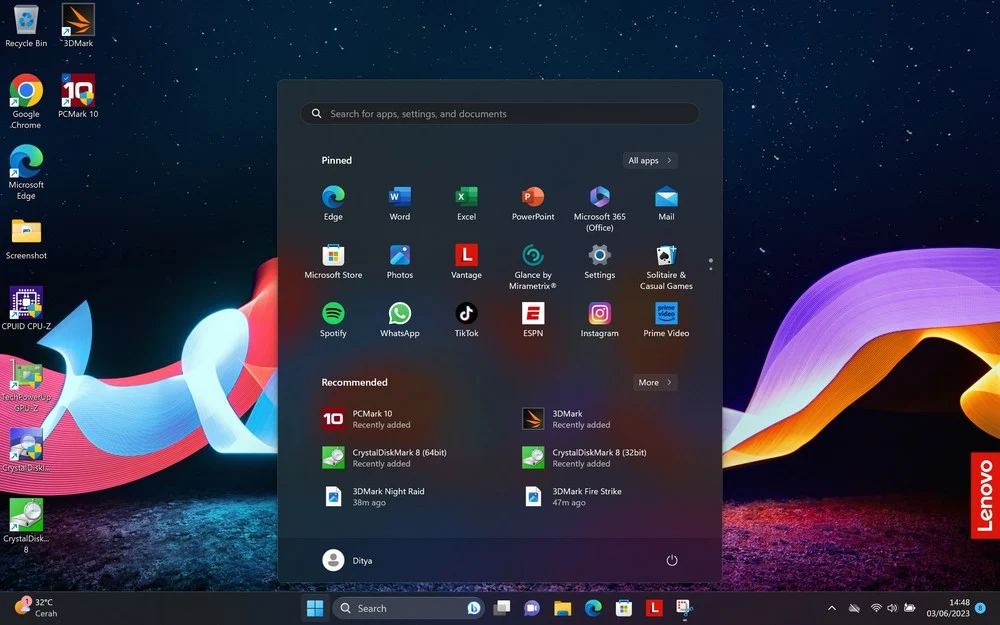Open Glance by Mirametrix
This screenshot has width=1000, height=625.
pyautogui.click(x=533, y=267)
